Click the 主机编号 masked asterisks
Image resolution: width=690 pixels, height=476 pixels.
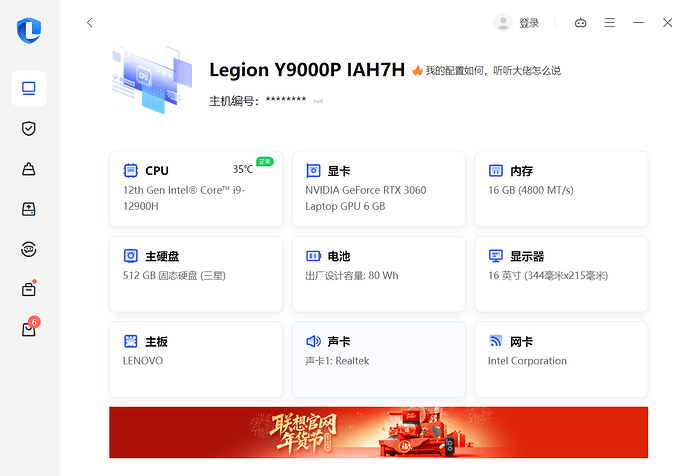(x=286, y=99)
